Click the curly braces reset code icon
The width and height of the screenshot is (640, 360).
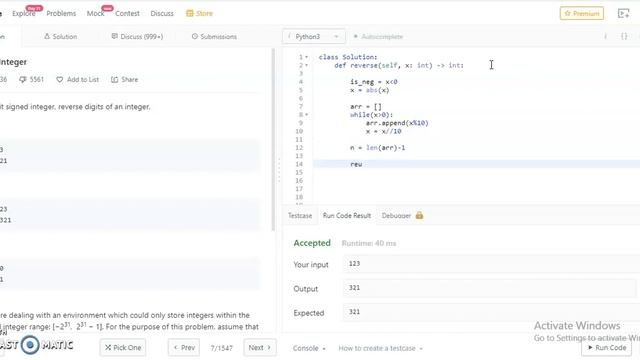point(624,36)
